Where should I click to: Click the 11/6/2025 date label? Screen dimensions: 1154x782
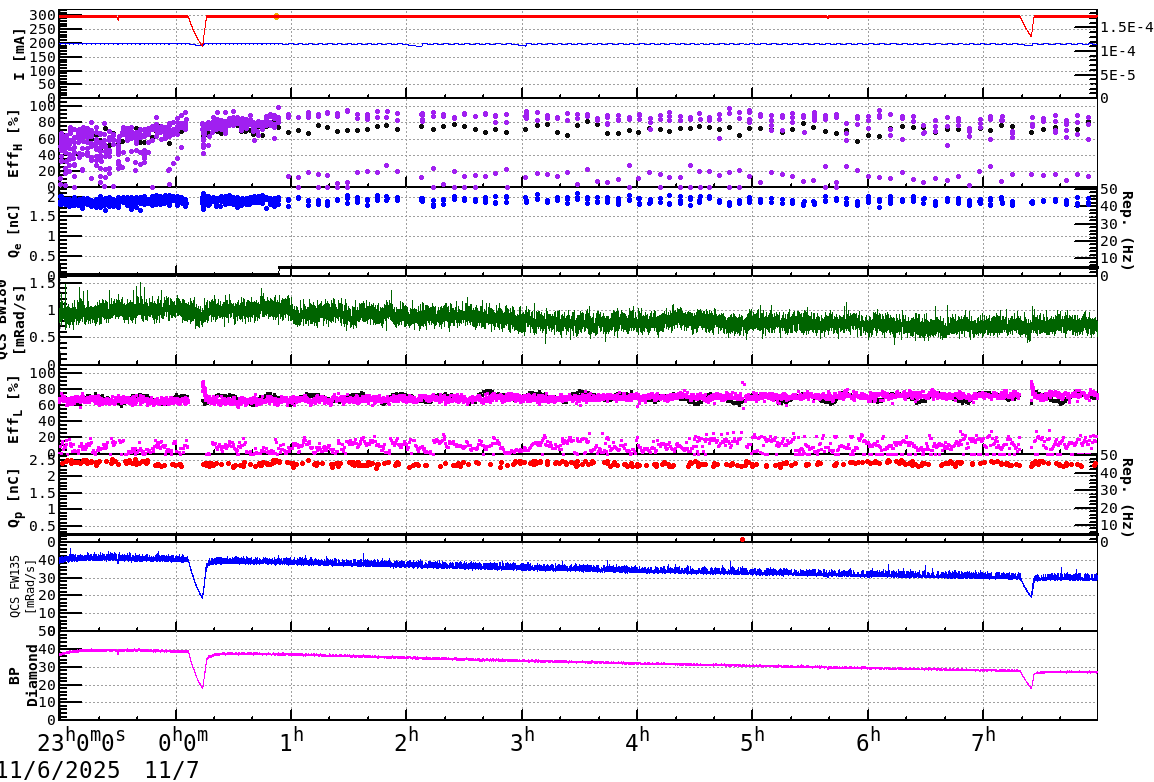59,770
